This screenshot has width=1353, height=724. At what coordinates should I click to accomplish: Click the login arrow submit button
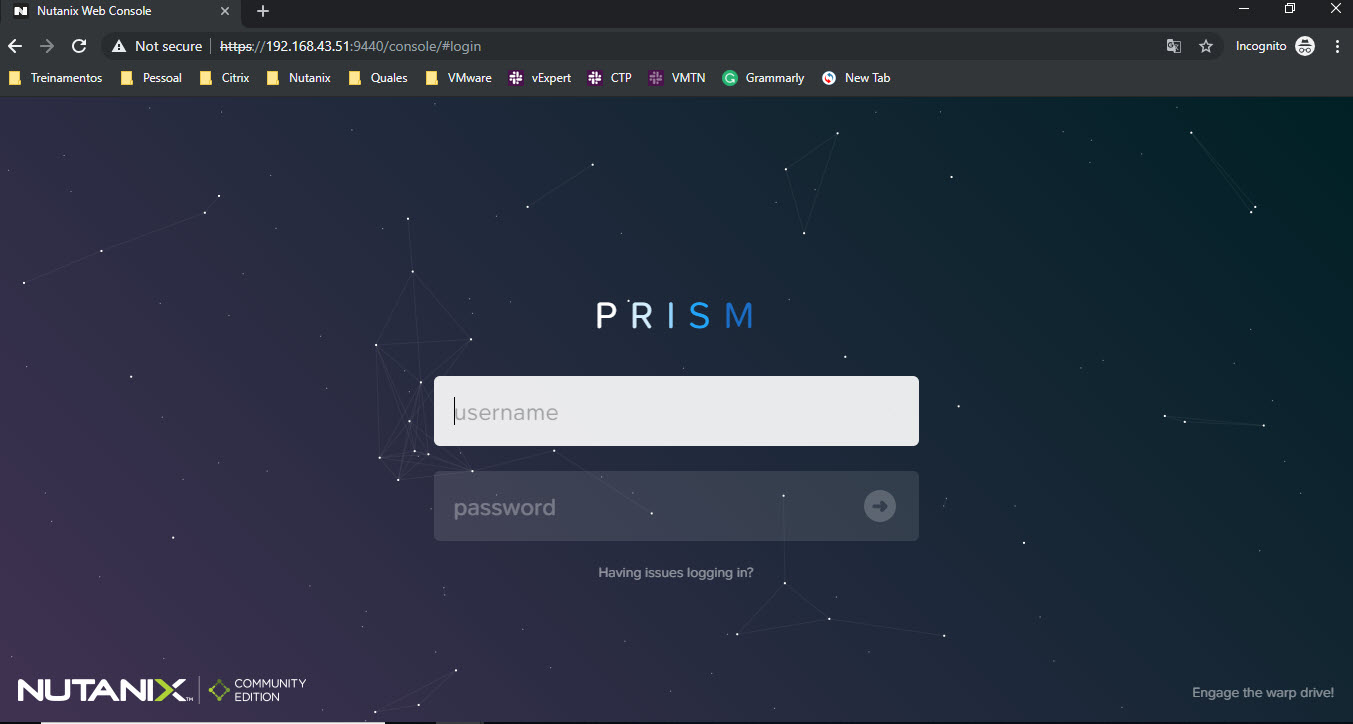point(879,506)
